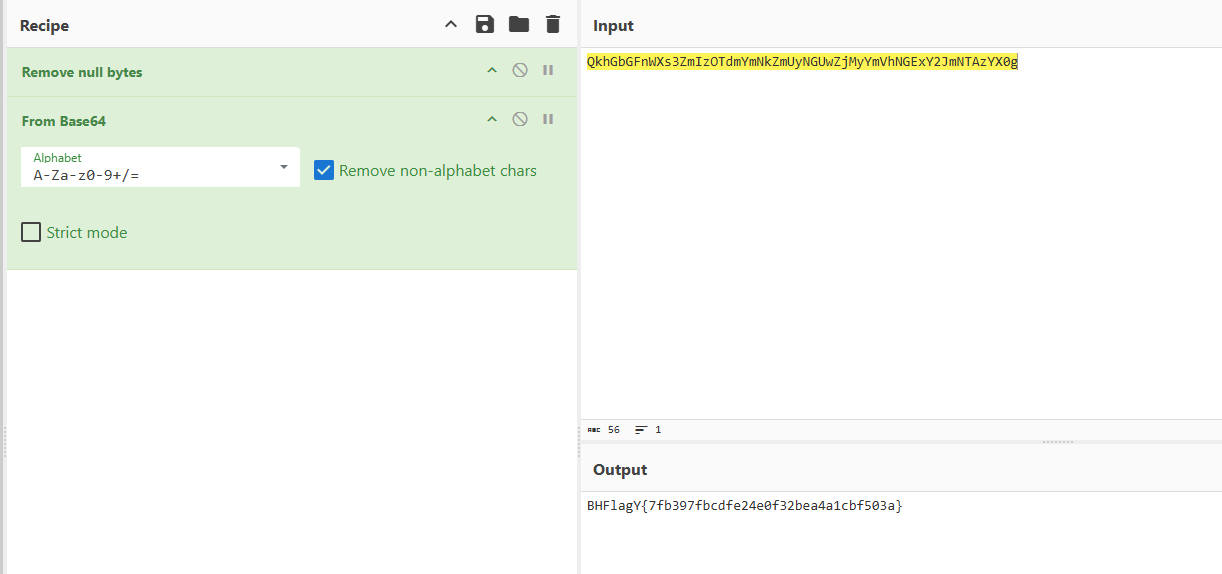
Task: Set breakpoint on Remove null bytes
Action: tap(548, 71)
